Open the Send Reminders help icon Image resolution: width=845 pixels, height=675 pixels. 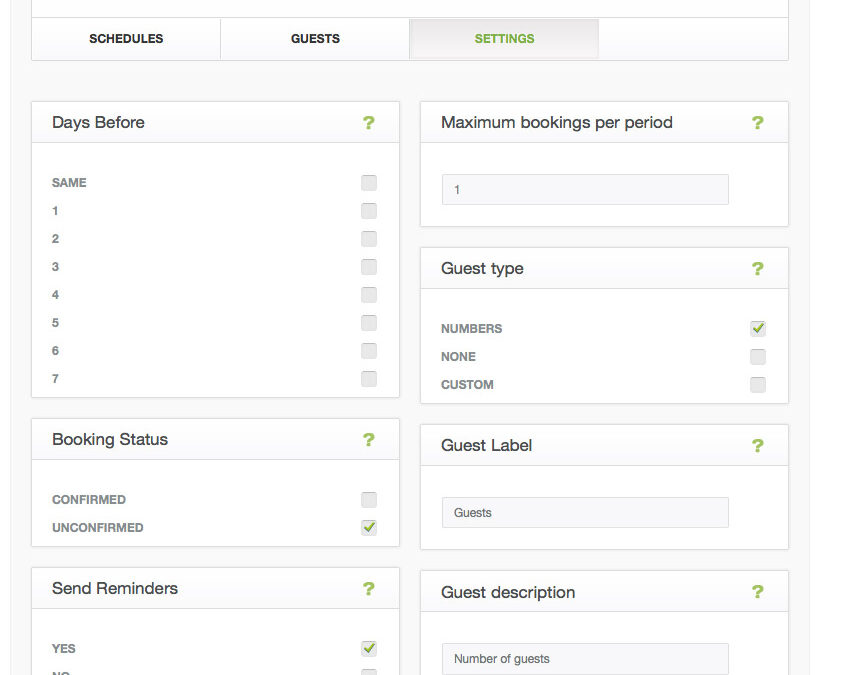(368, 589)
